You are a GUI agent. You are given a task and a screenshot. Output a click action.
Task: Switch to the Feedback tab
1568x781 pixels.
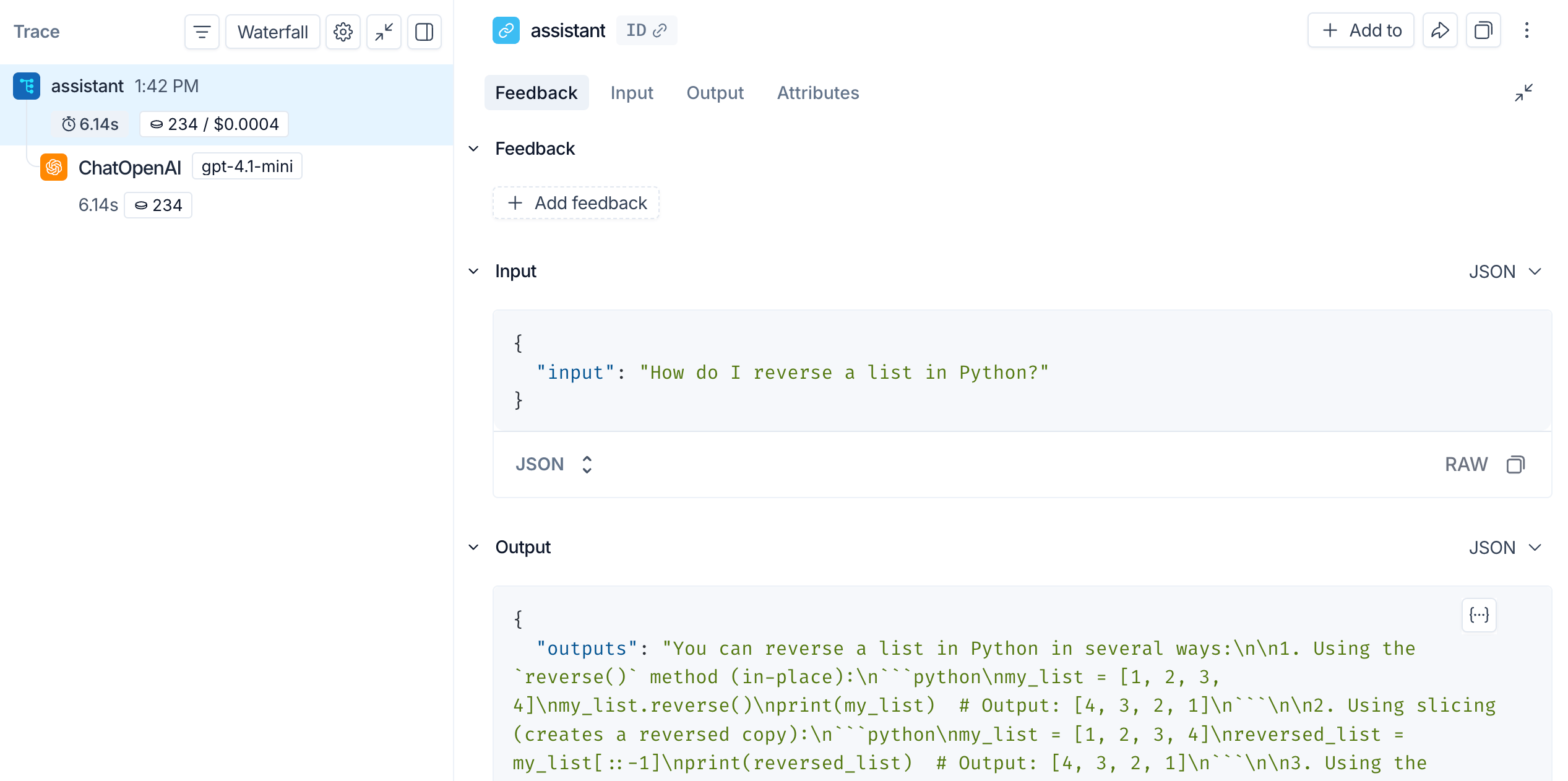point(536,93)
